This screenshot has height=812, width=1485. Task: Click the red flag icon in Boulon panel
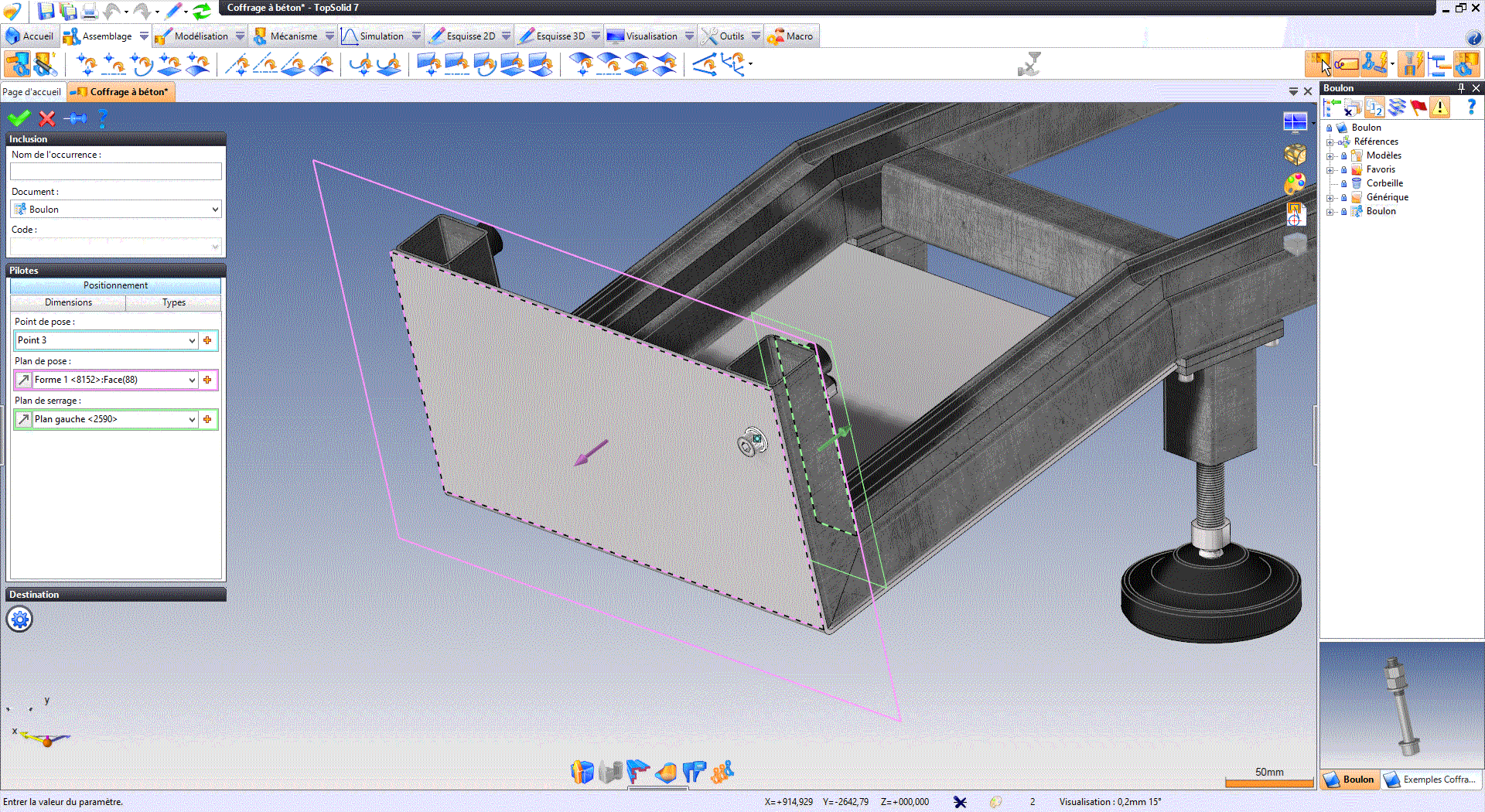pos(1418,107)
